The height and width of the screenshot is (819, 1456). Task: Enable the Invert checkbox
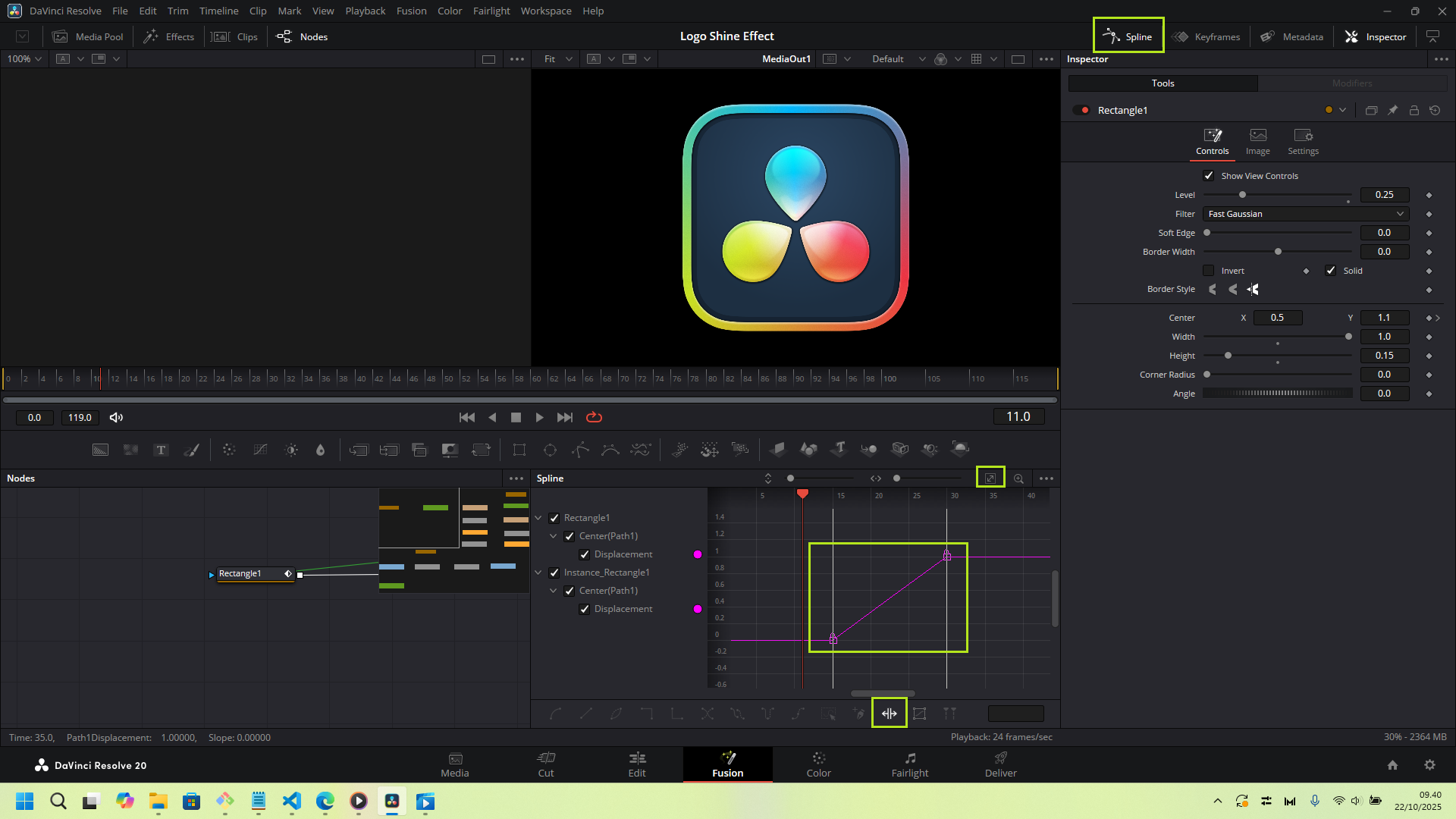click(x=1209, y=271)
